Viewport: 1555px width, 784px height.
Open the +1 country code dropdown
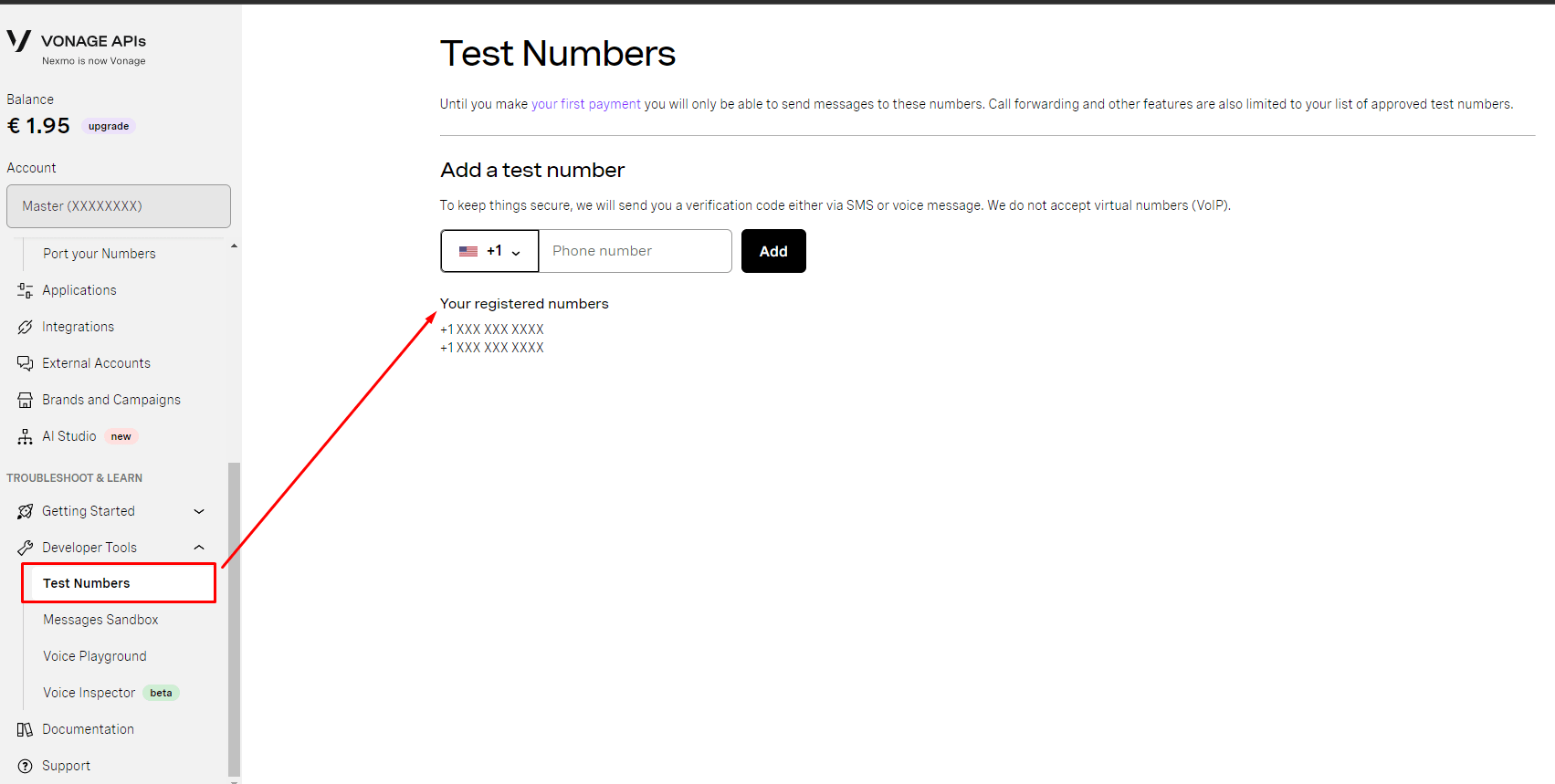[x=489, y=250]
